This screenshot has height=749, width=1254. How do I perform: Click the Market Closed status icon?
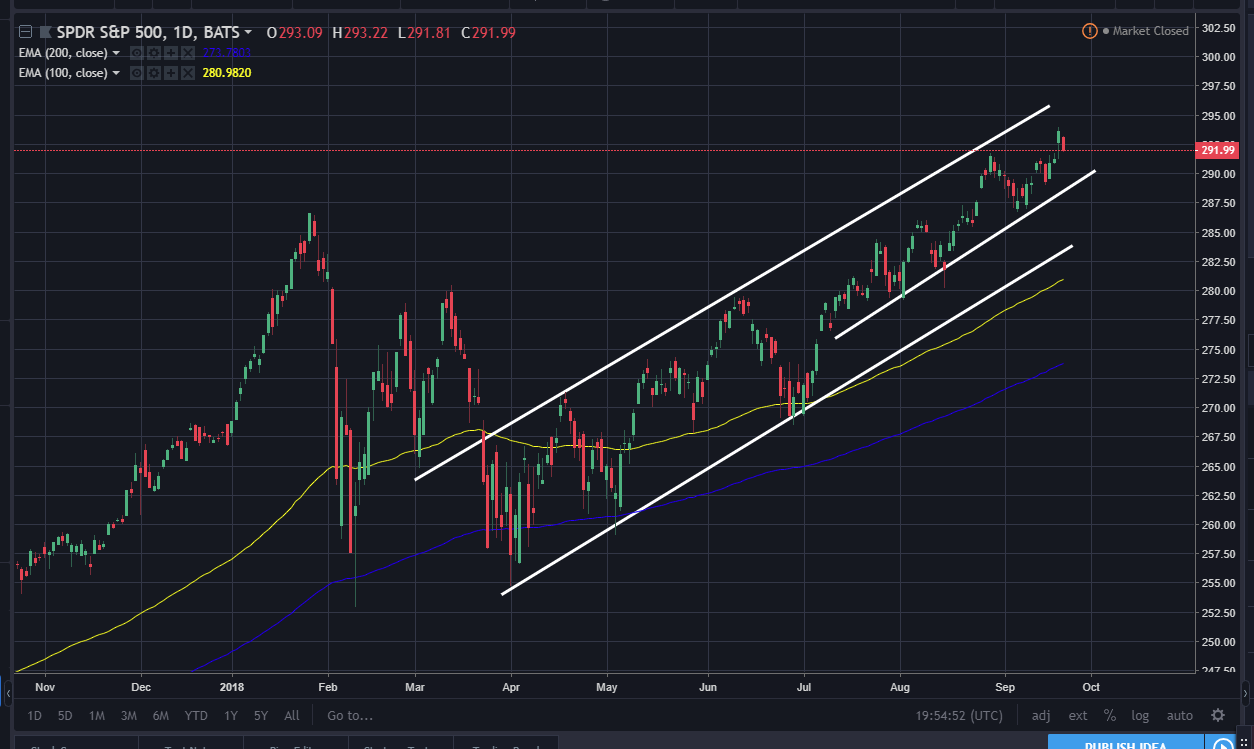[1089, 31]
